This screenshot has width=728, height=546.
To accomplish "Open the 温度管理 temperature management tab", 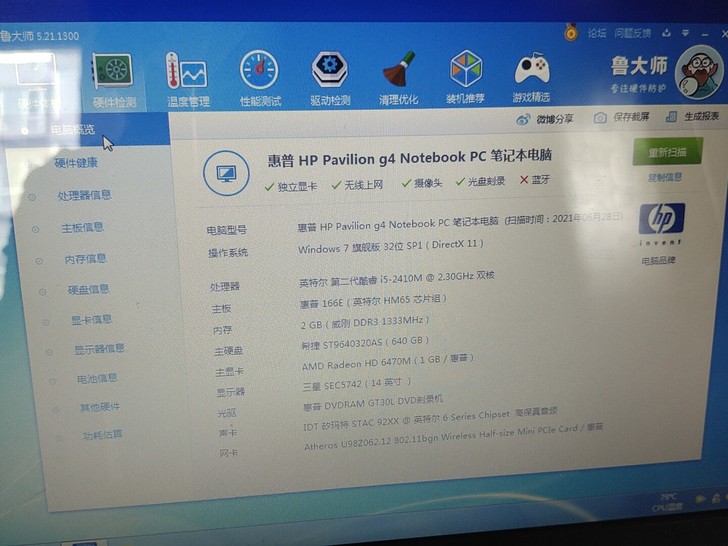I will (188, 79).
